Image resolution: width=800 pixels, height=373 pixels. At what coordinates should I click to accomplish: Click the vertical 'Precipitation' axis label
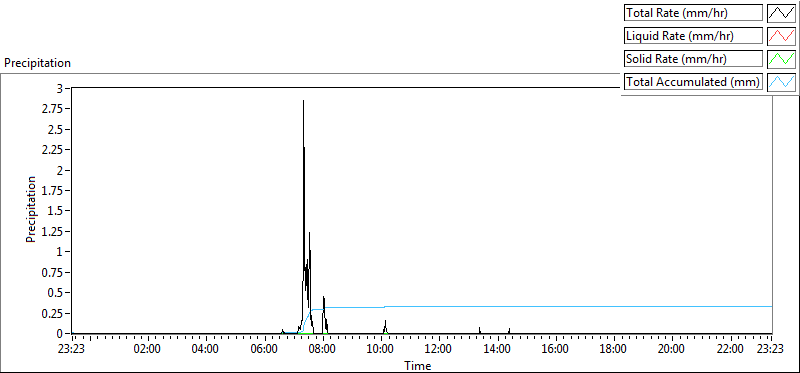(31, 209)
